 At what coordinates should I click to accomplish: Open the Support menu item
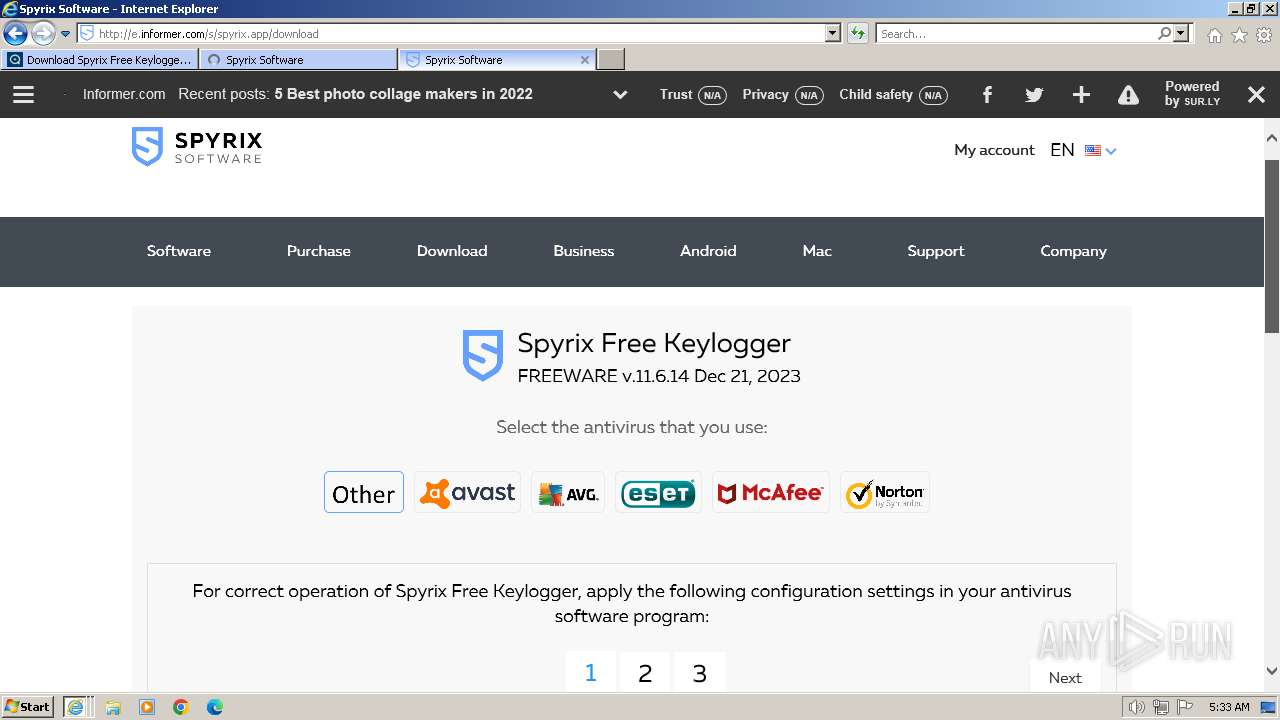point(936,251)
